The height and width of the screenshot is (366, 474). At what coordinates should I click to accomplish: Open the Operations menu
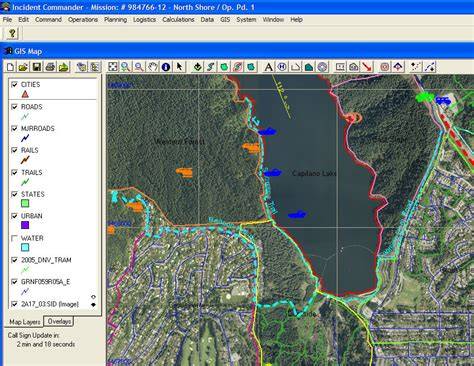click(x=83, y=20)
